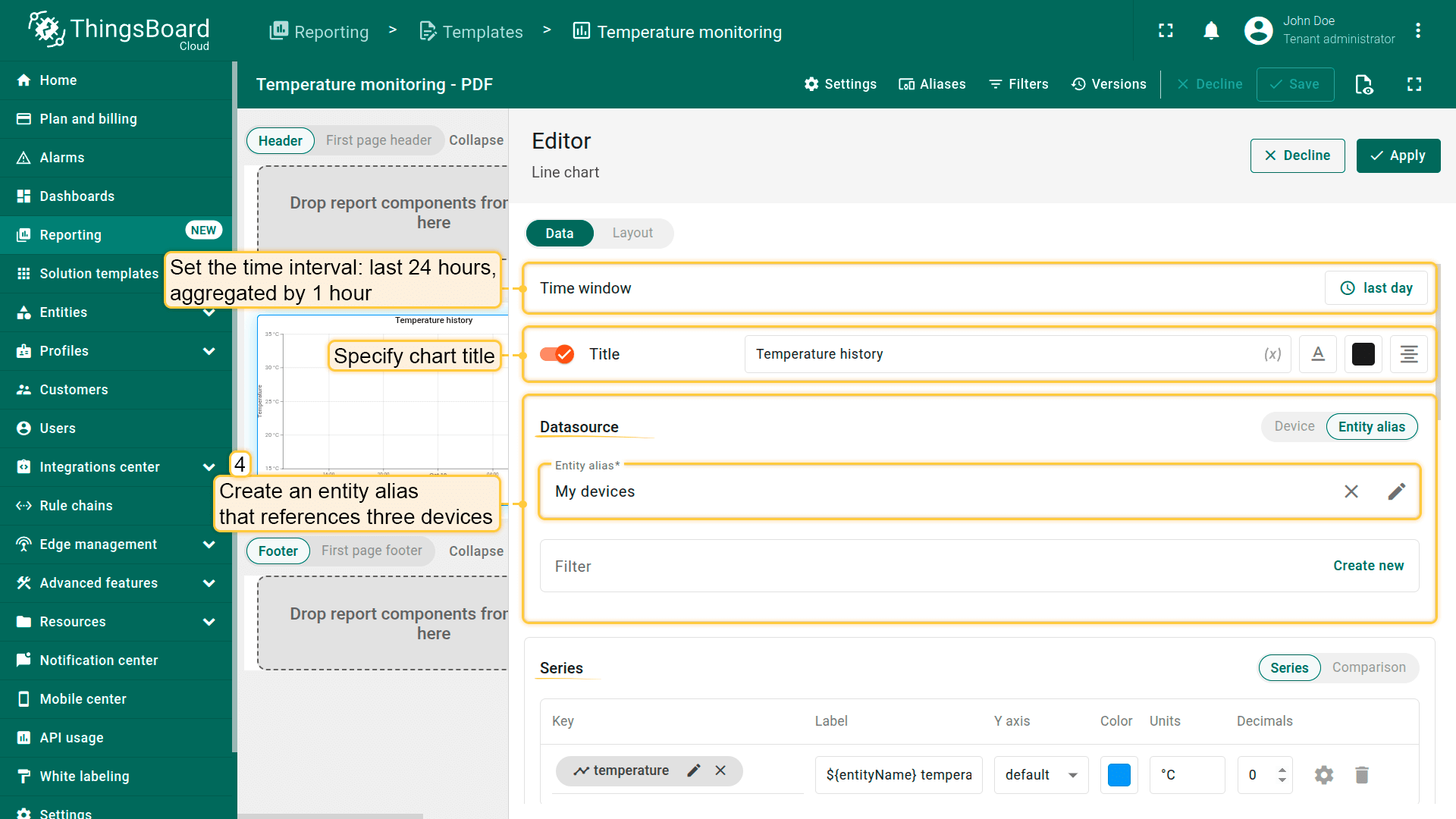
Task: Edit the My devices entity alias
Action: [x=1396, y=491]
